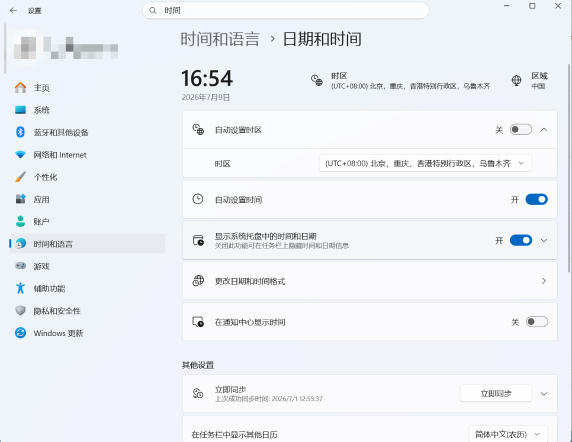
Task: Expand the 显示系统托盘中的时间和日期 chevron
Action: pos(544,240)
